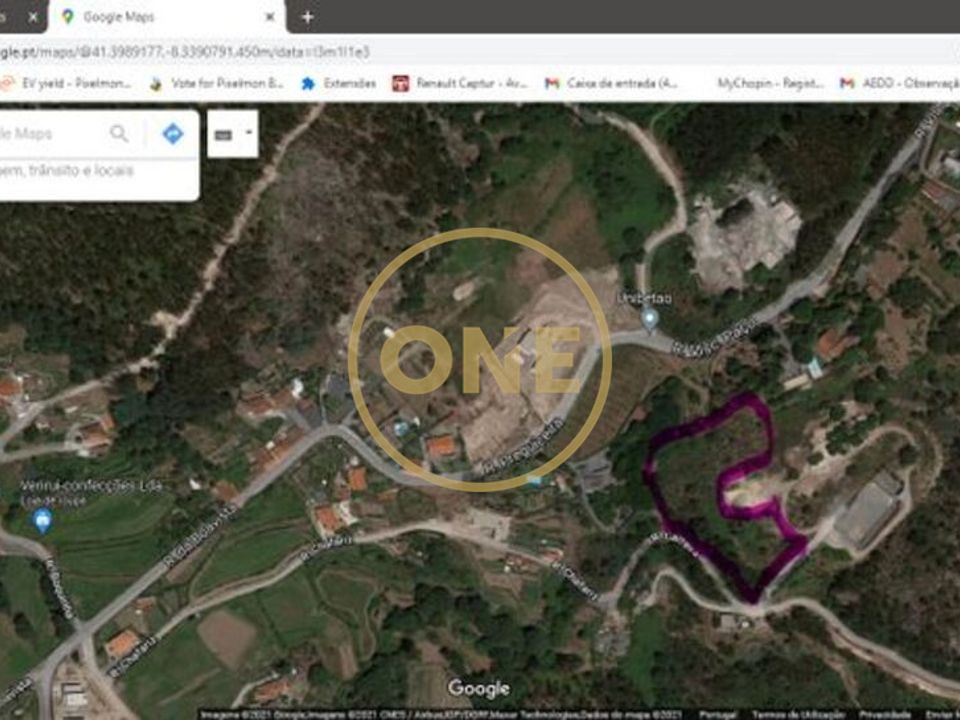This screenshot has height=720, width=960.
Task: Select the Verinui confecções map pin
Action: (42, 522)
